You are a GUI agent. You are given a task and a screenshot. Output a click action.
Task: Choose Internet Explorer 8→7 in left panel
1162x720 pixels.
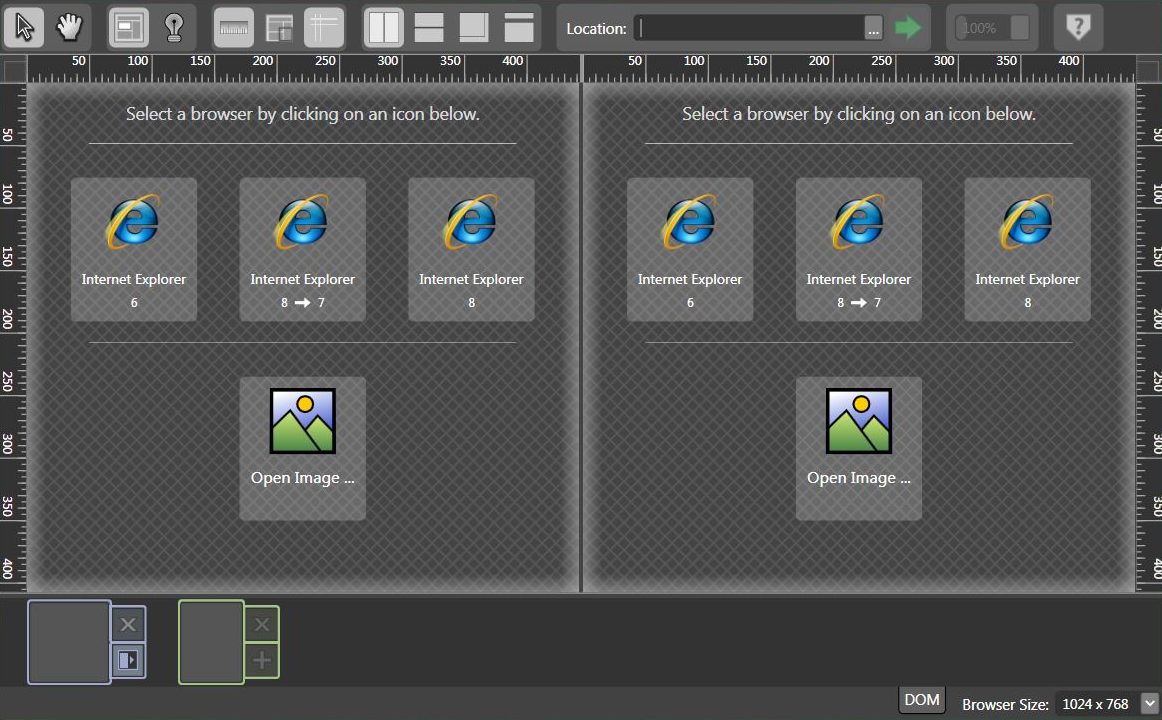coord(302,249)
